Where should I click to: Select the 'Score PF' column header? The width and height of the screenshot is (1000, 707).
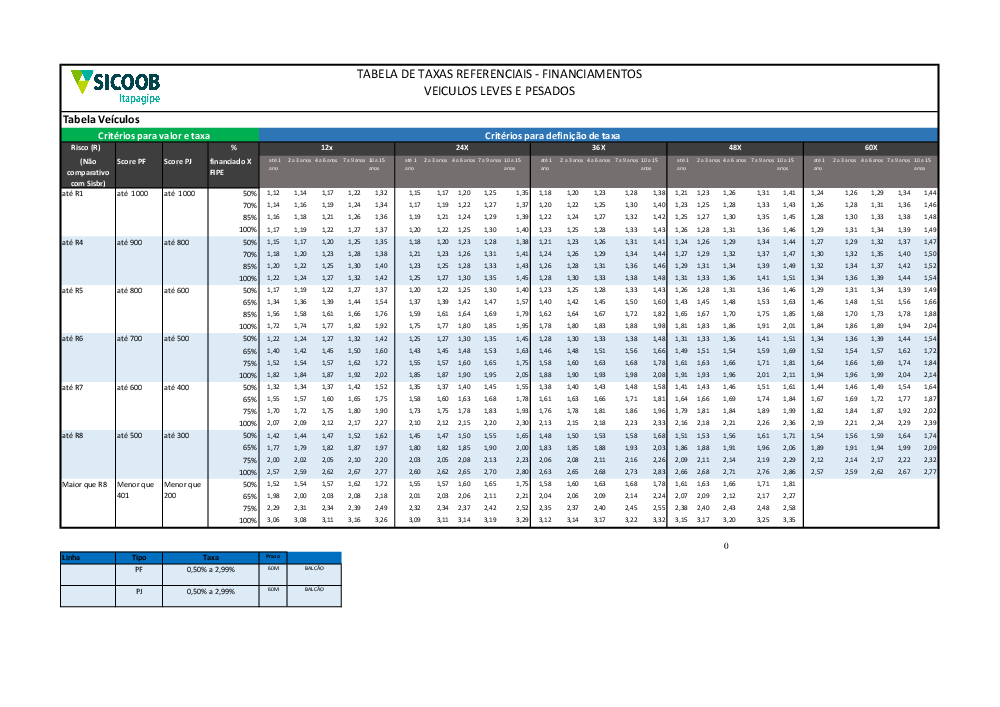pos(132,161)
